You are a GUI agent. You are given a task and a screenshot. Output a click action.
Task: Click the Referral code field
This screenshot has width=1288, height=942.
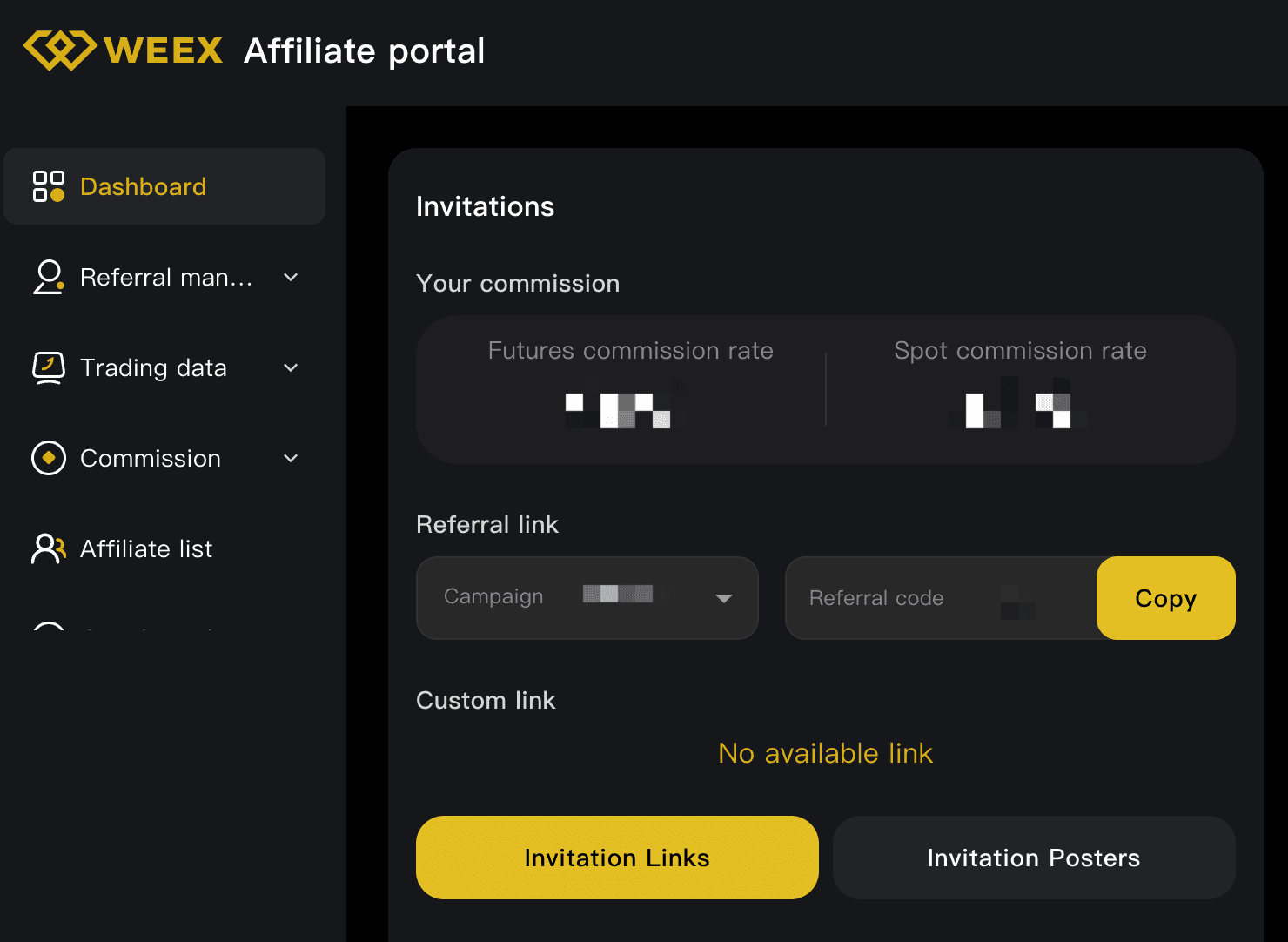click(x=940, y=598)
